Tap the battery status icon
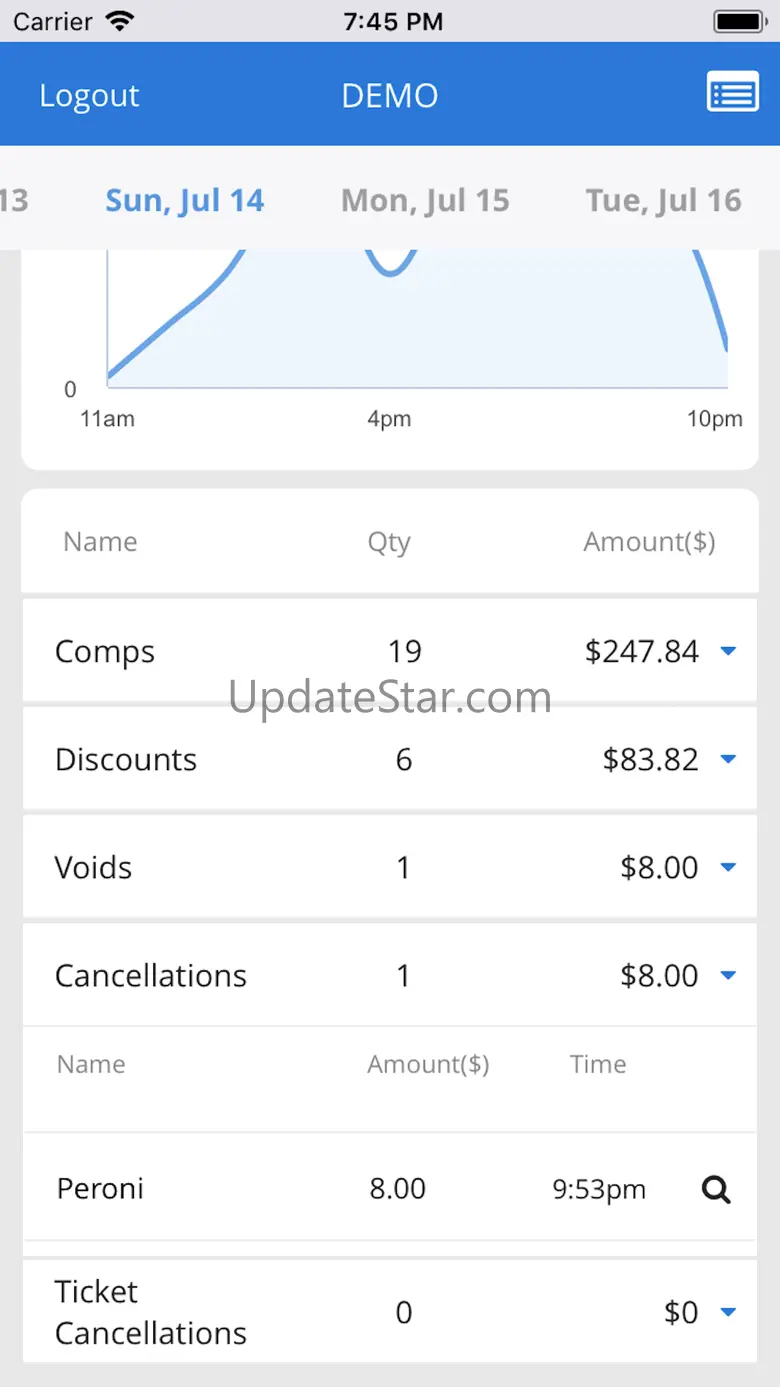Image resolution: width=780 pixels, height=1387 pixels. 739,21
